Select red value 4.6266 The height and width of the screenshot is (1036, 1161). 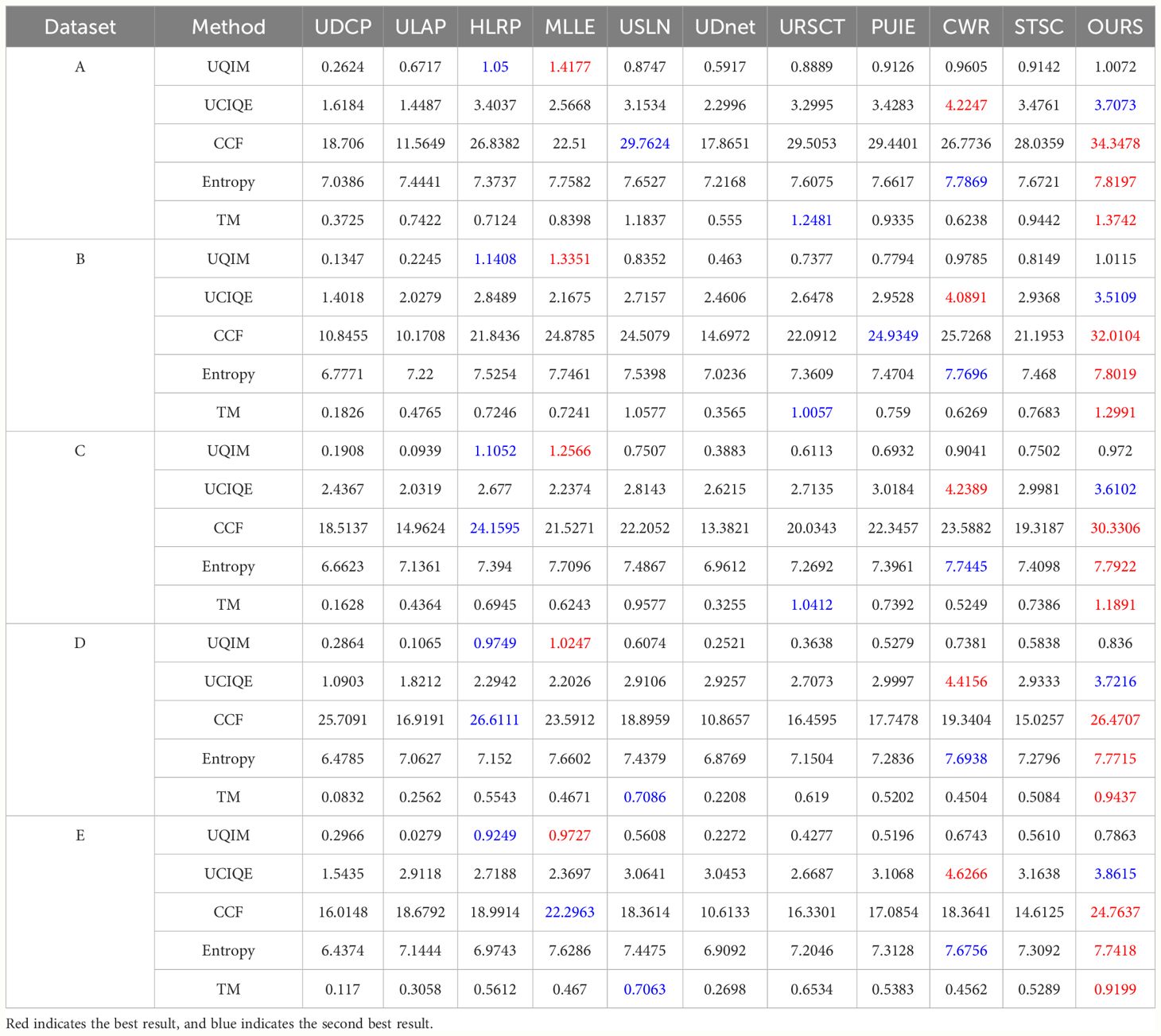966,874
